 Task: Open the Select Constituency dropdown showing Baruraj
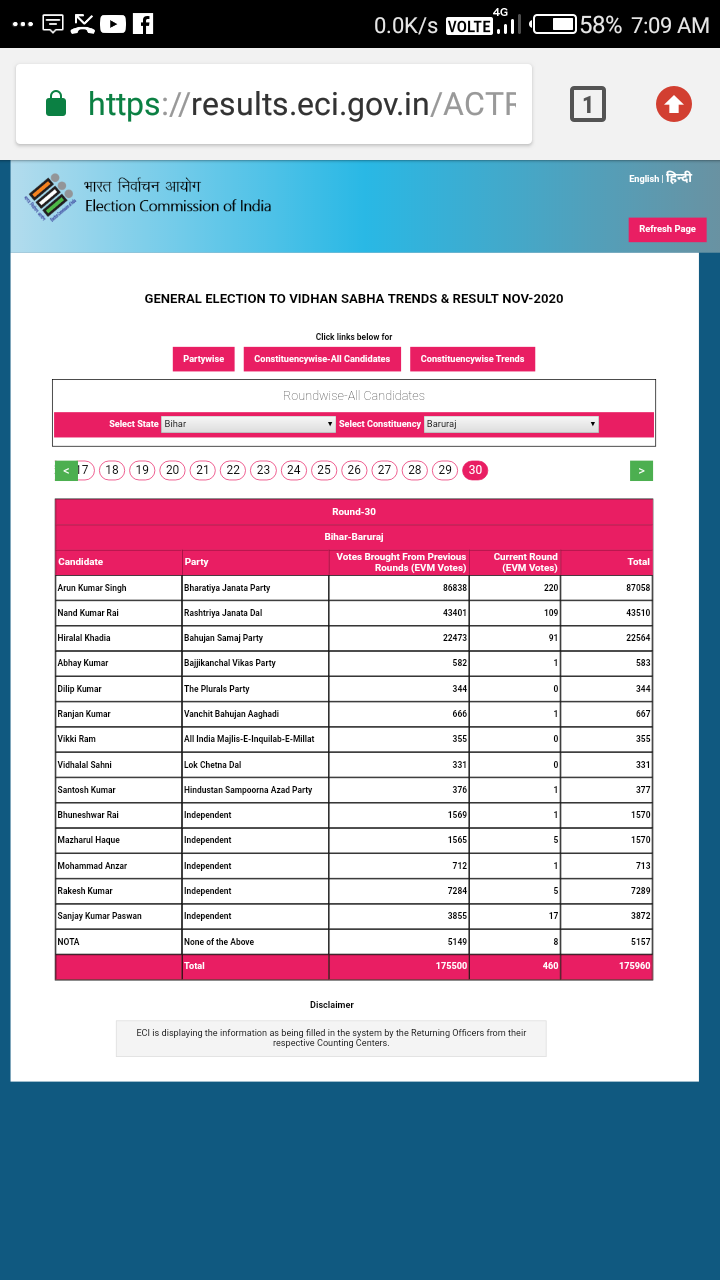pos(511,424)
